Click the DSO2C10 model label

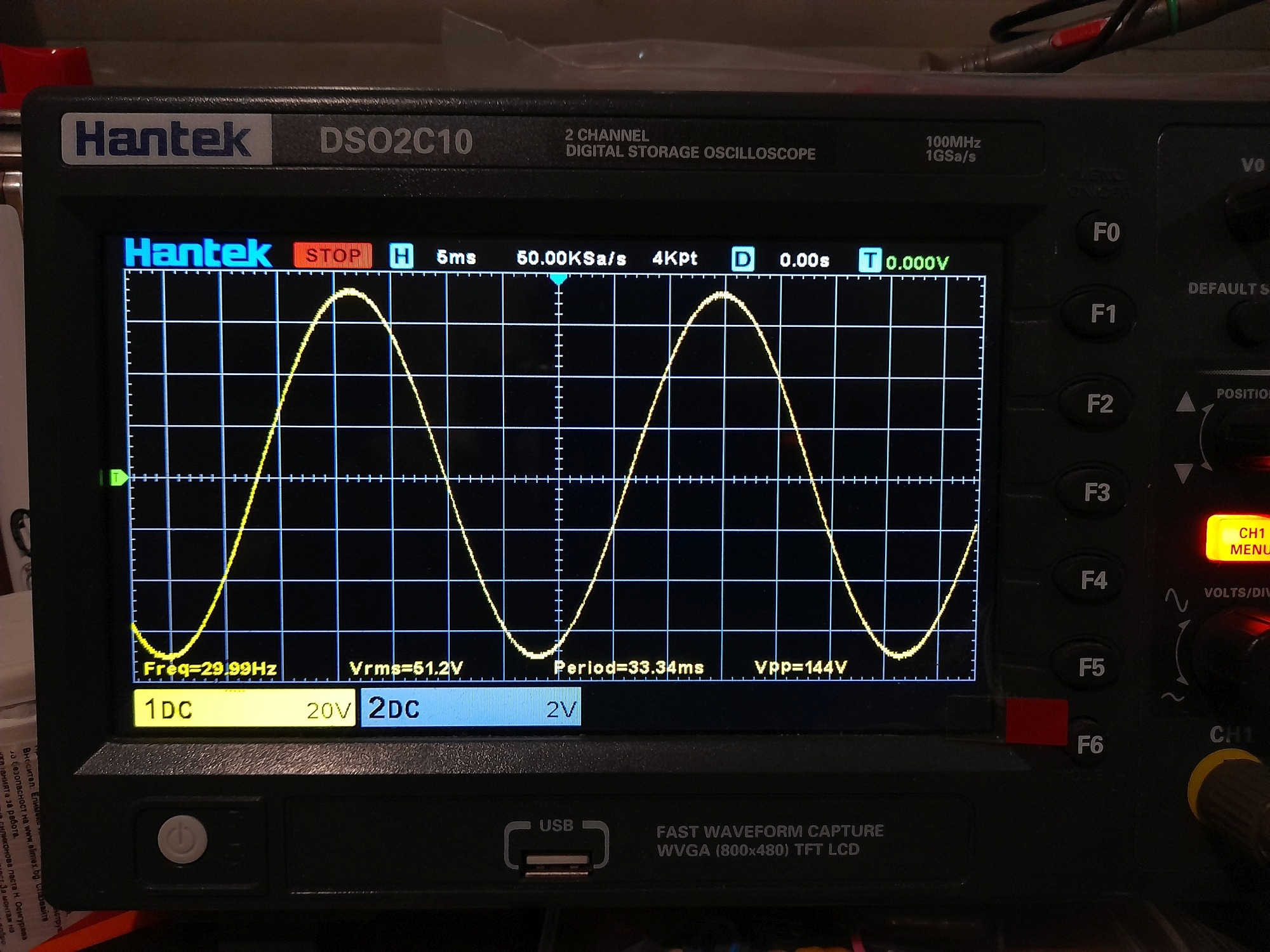(396, 141)
